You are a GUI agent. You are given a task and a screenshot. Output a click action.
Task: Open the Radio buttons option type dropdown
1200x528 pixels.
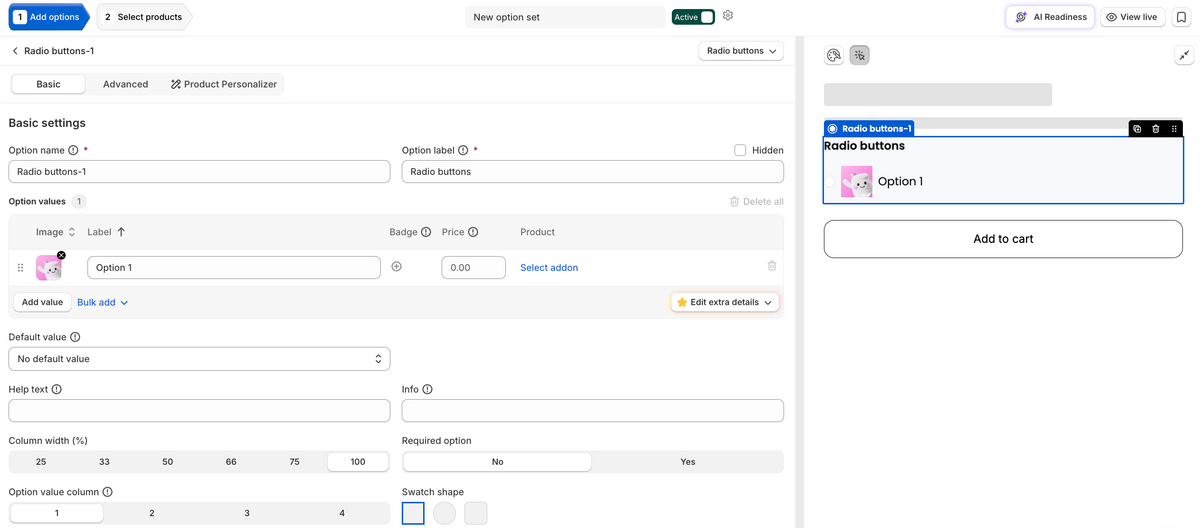click(741, 51)
